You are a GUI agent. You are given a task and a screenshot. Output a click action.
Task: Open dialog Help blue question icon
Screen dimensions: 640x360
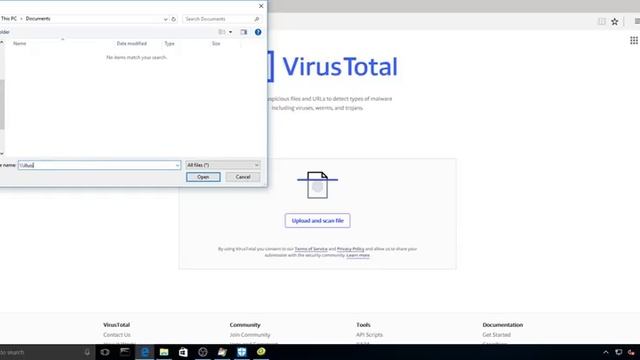tap(258, 32)
